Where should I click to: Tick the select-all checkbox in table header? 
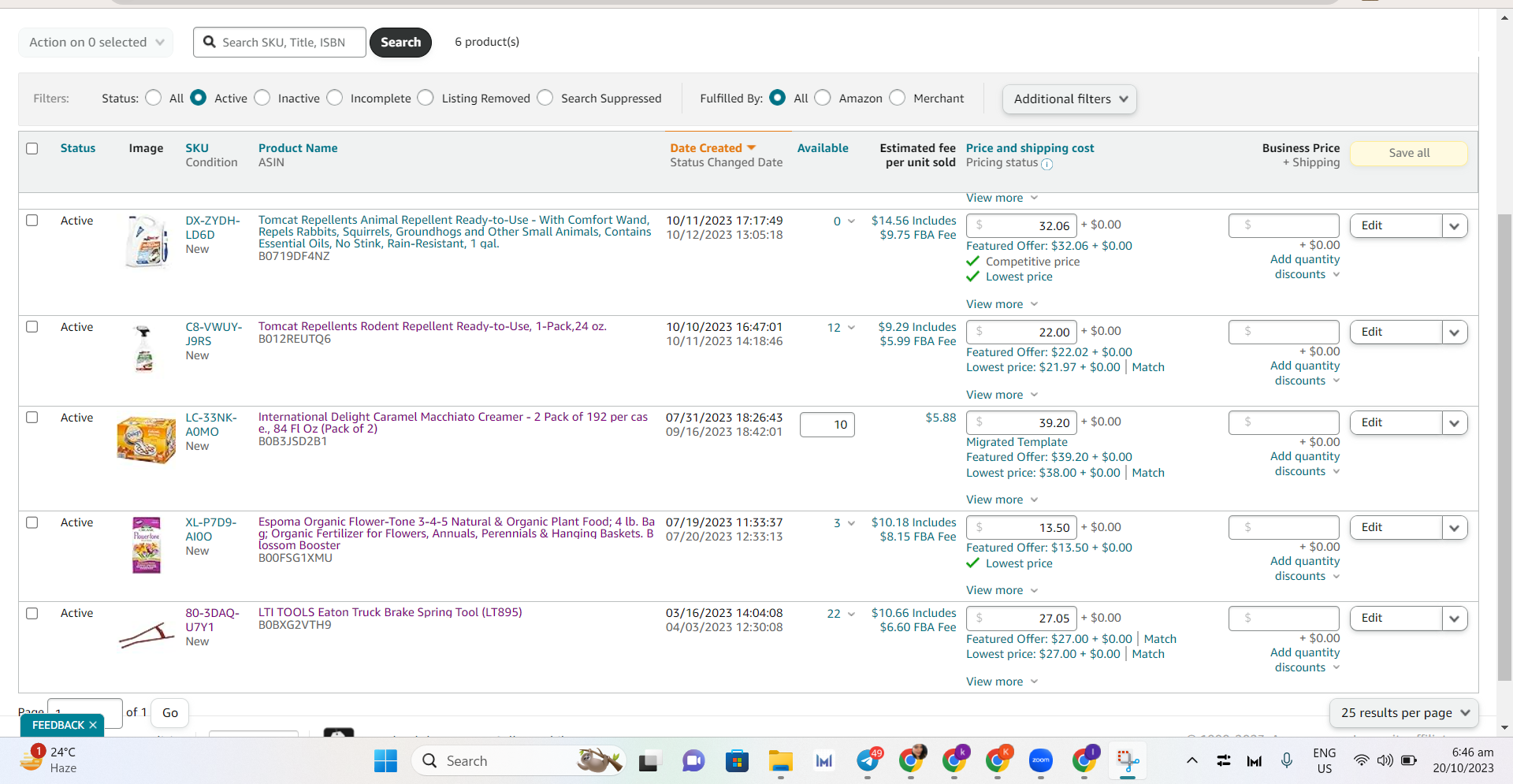click(x=32, y=148)
